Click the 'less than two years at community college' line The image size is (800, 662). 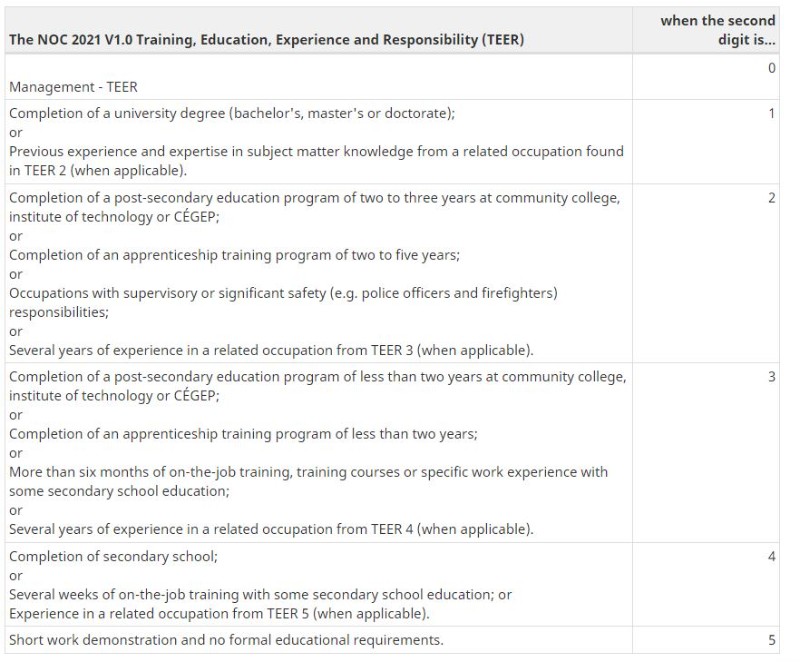pos(317,386)
